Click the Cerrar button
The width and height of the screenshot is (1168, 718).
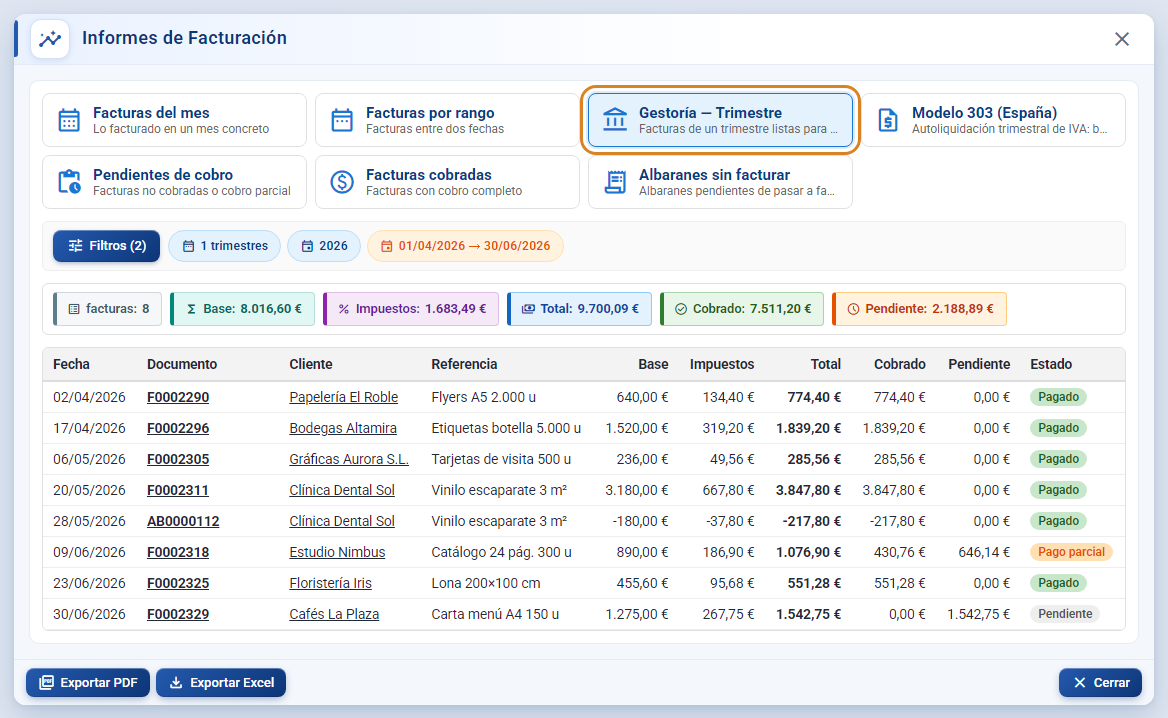[1100, 682]
